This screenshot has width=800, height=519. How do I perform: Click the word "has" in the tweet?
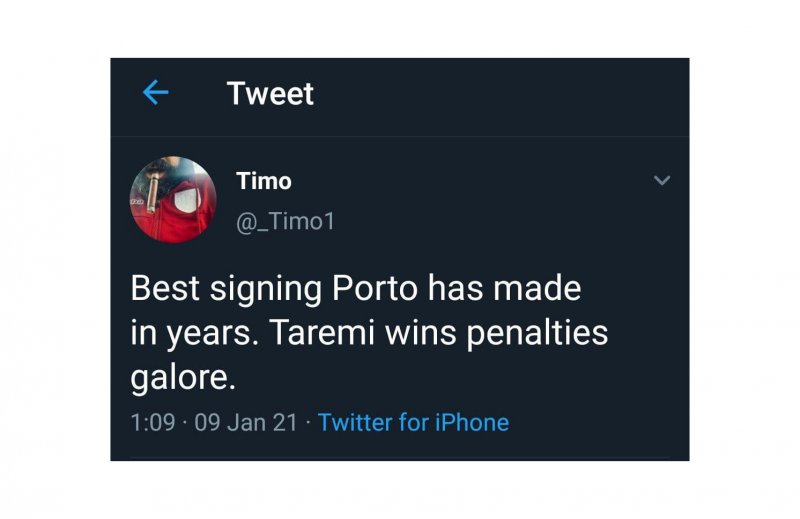(456, 289)
